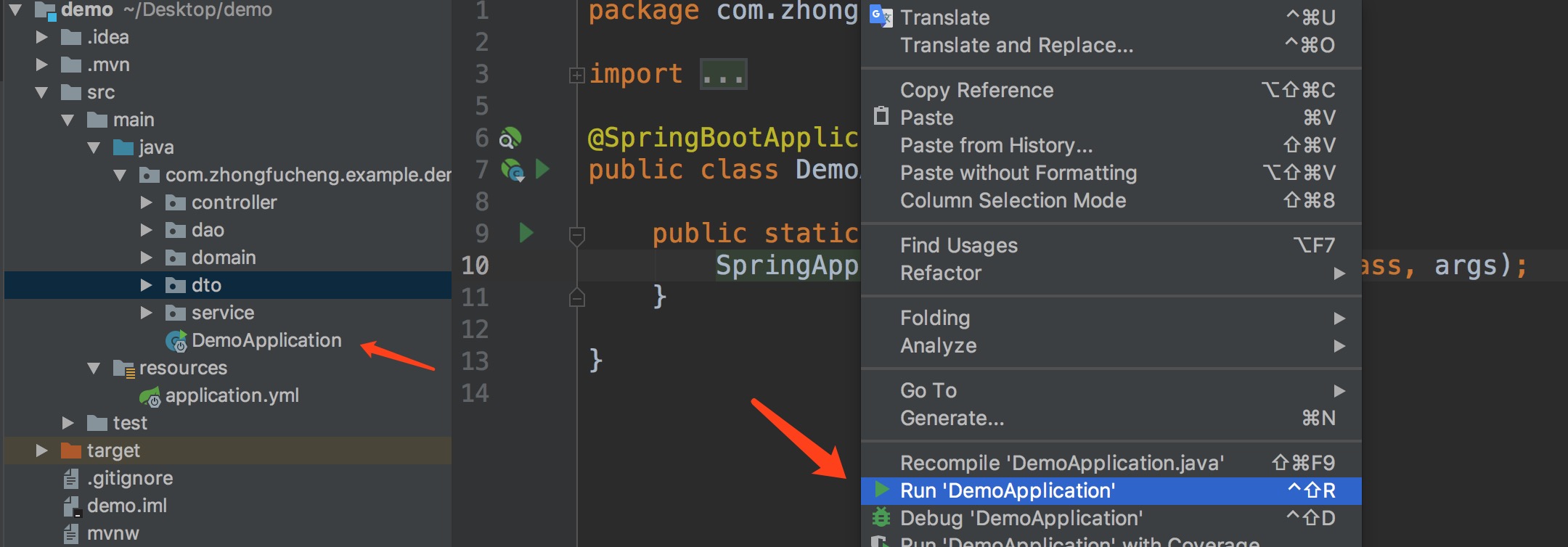Select "Debug 'DemoApplication'" menu entry
Viewport: 1568px width, 547px height.
[x=1111, y=518]
